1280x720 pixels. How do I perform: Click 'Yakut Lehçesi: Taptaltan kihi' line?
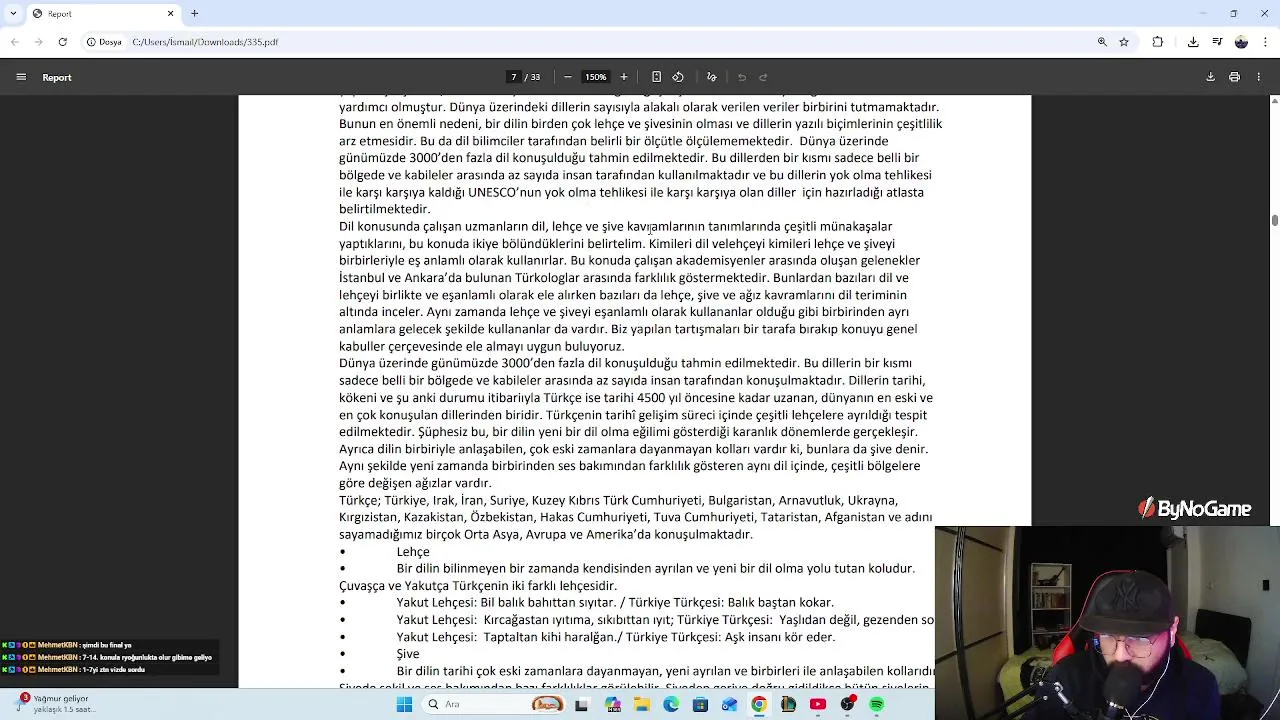click(x=615, y=637)
